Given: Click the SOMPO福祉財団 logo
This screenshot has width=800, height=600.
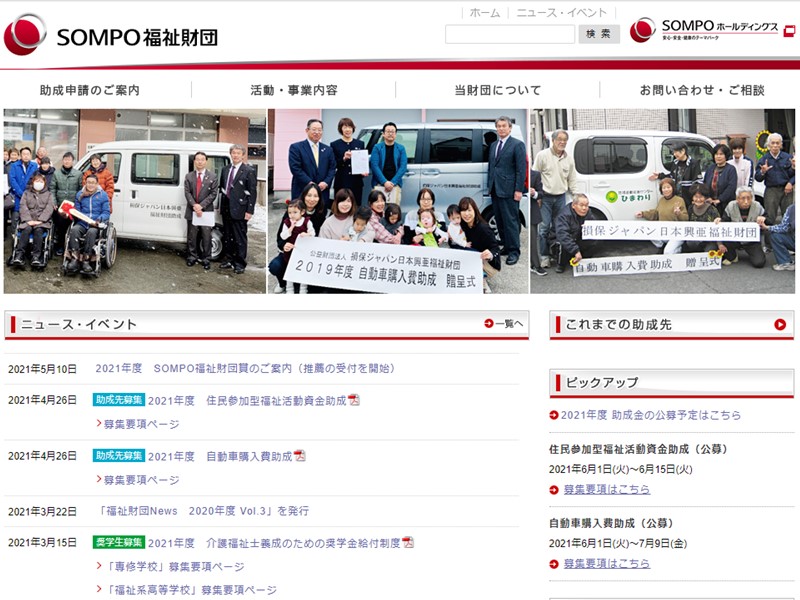Looking at the screenshot, I should (111, 36).
